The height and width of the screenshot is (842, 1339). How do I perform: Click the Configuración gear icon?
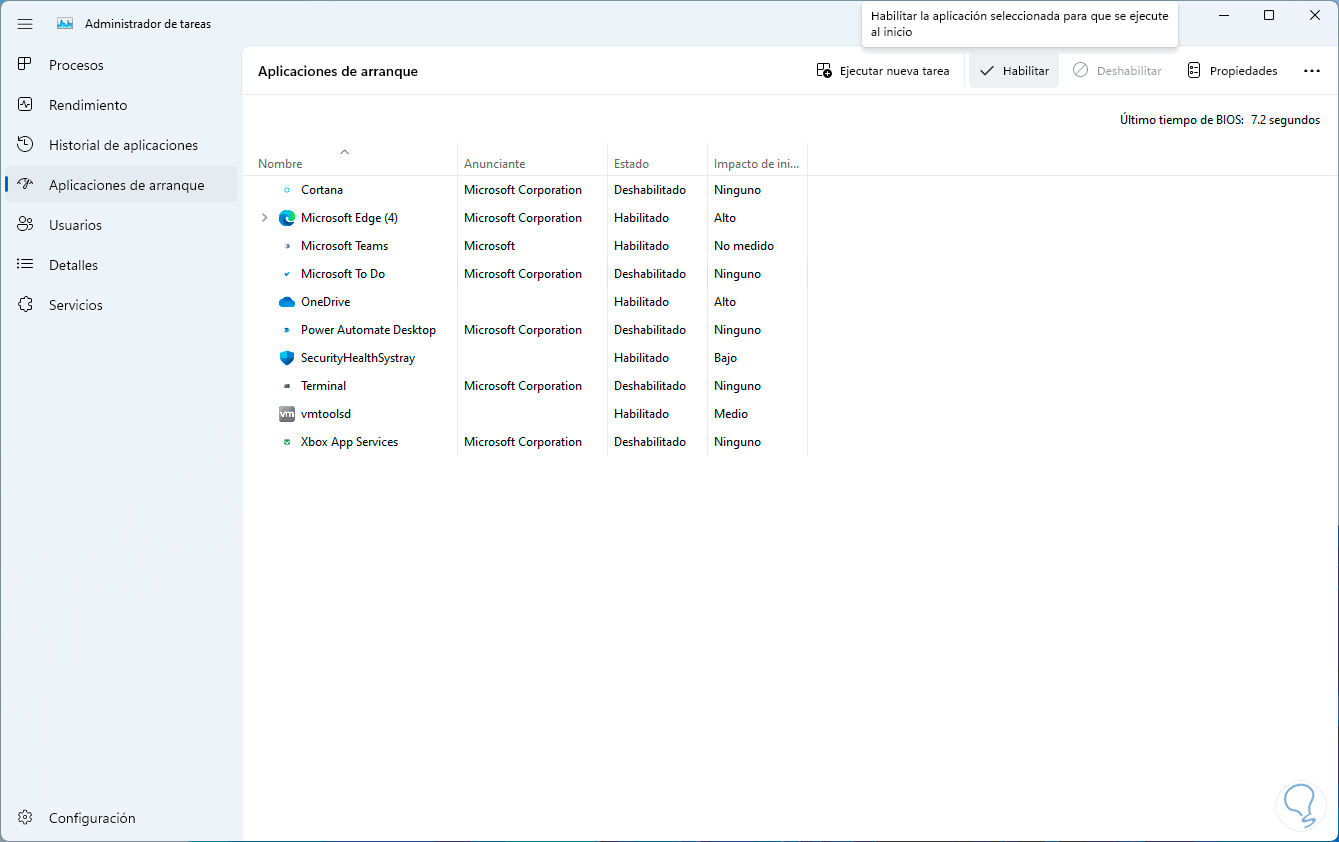coord(26,818)
